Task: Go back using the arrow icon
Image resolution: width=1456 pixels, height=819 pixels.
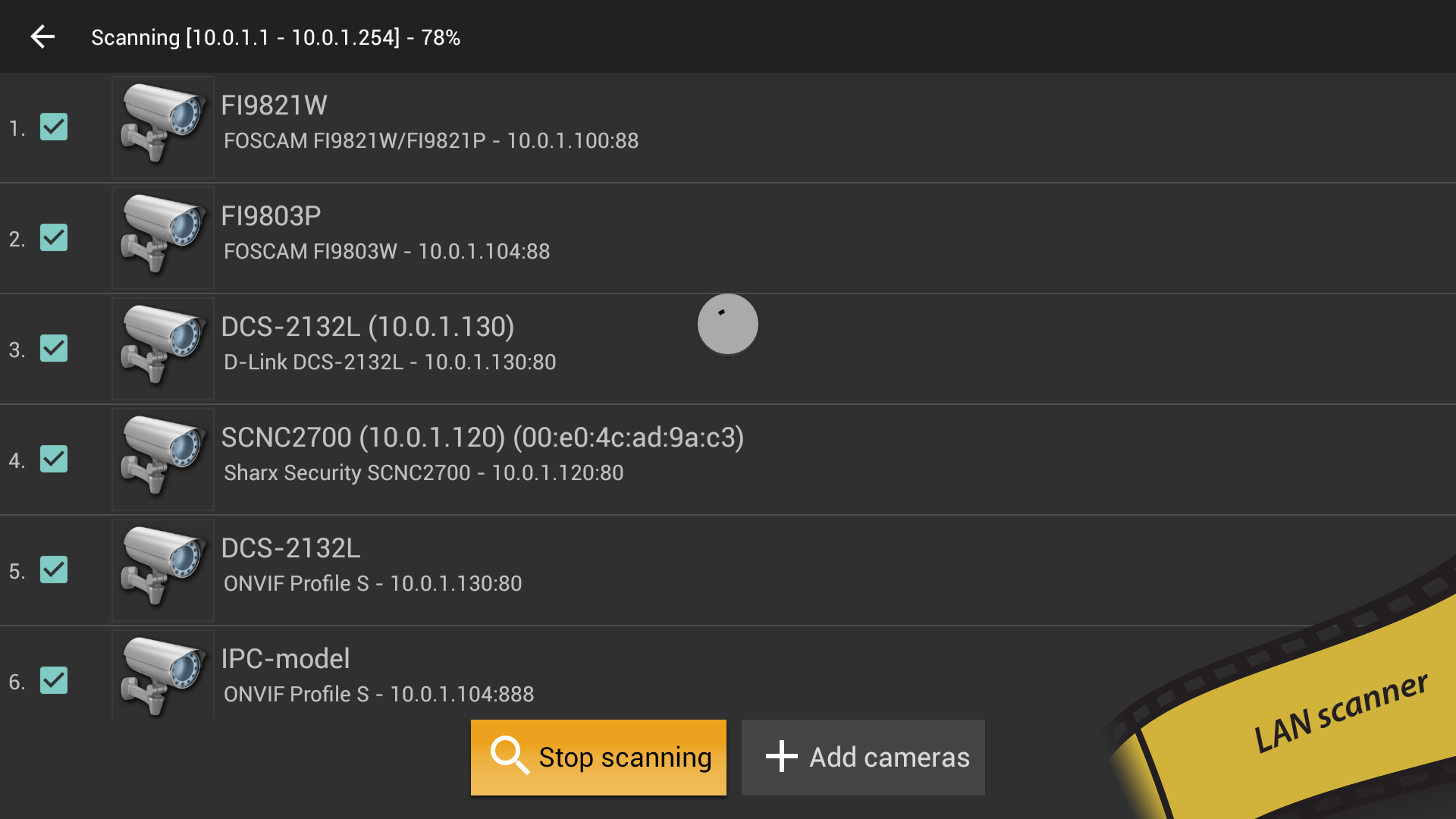Action: [42, 36]
